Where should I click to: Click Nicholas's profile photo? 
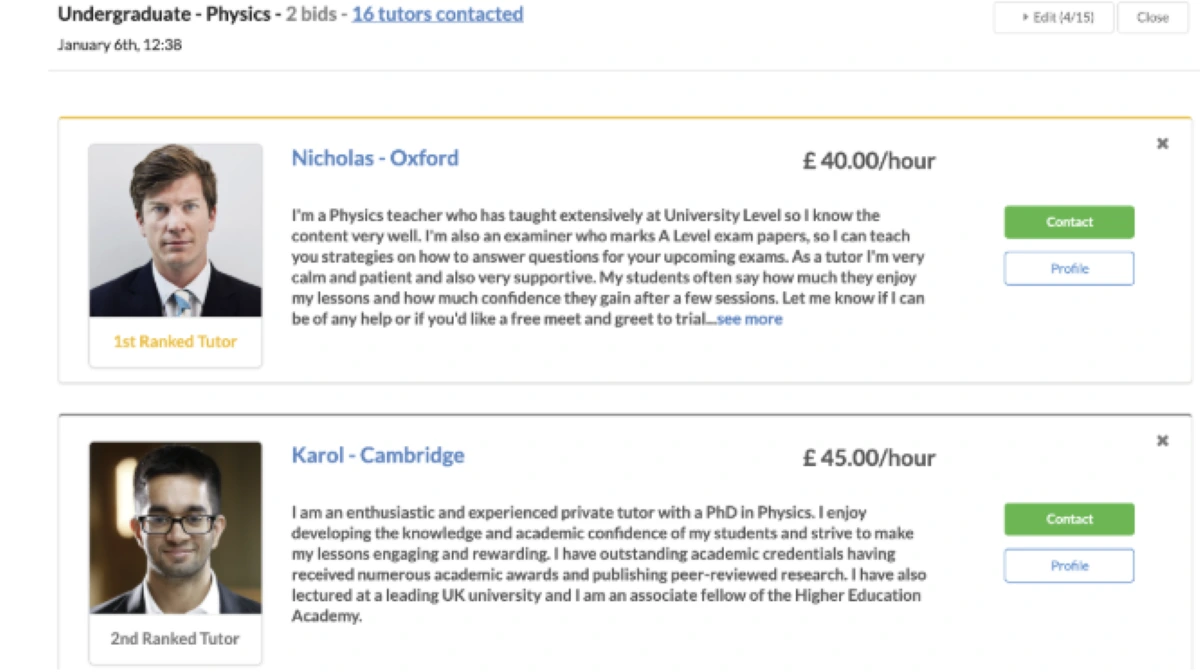click(175, 230)
